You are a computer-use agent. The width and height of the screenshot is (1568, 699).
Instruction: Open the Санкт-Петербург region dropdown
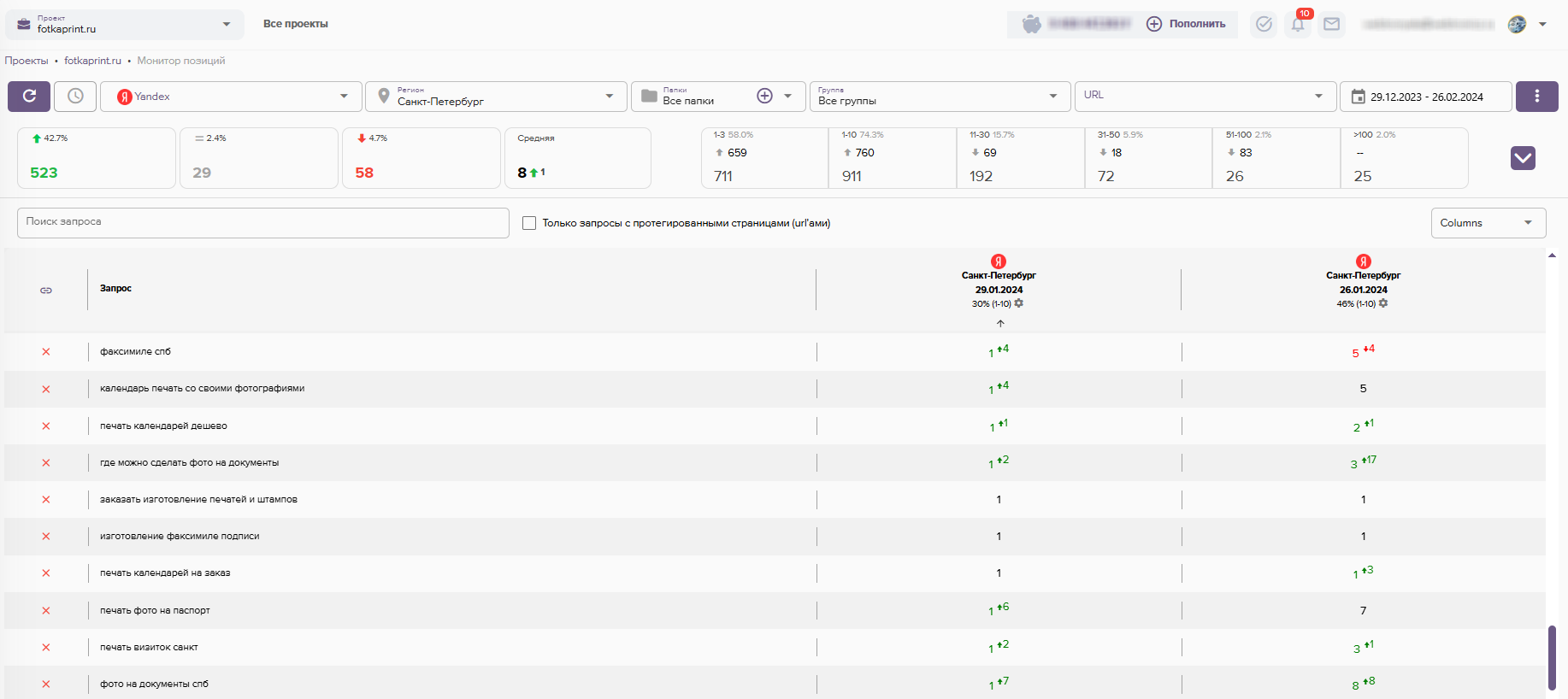pyautogui.click(x=496, y=97)
